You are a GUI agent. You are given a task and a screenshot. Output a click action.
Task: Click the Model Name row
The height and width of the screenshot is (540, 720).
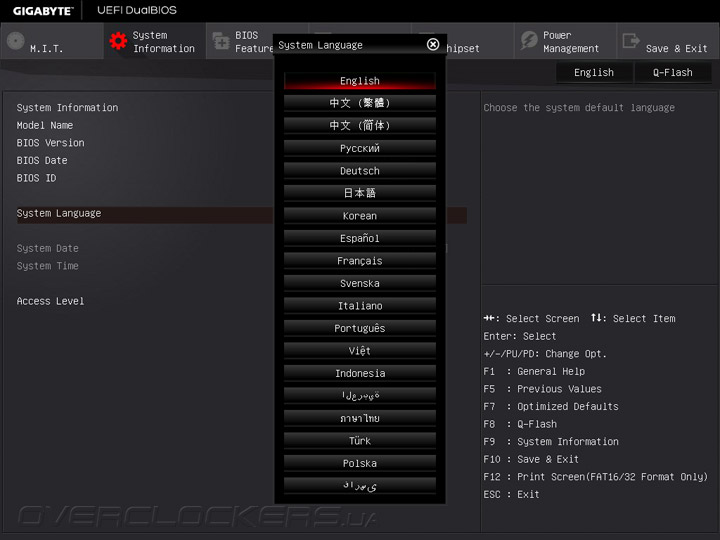pyautogui.click(x=45, y=125)
